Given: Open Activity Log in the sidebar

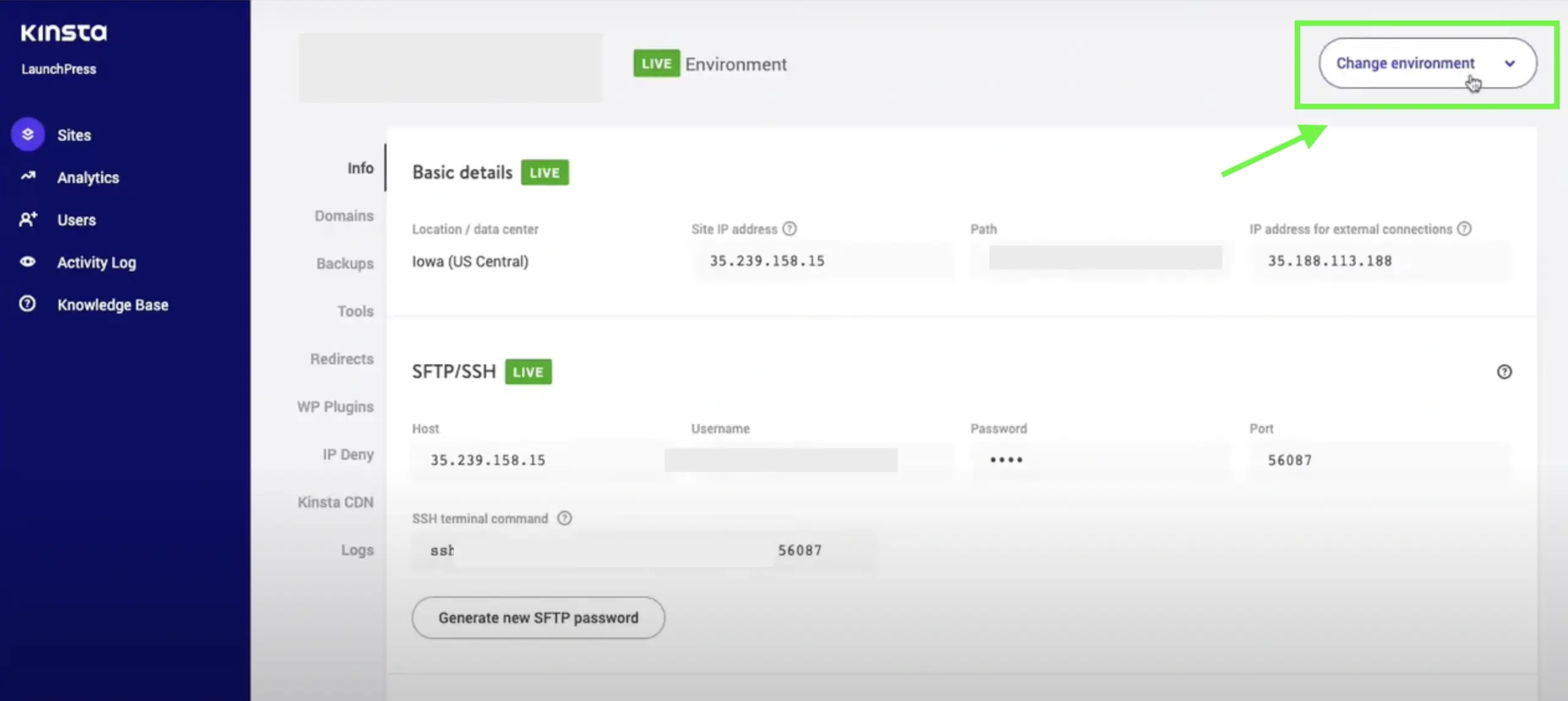Looking at the screenshot, I should pos(97,263).
